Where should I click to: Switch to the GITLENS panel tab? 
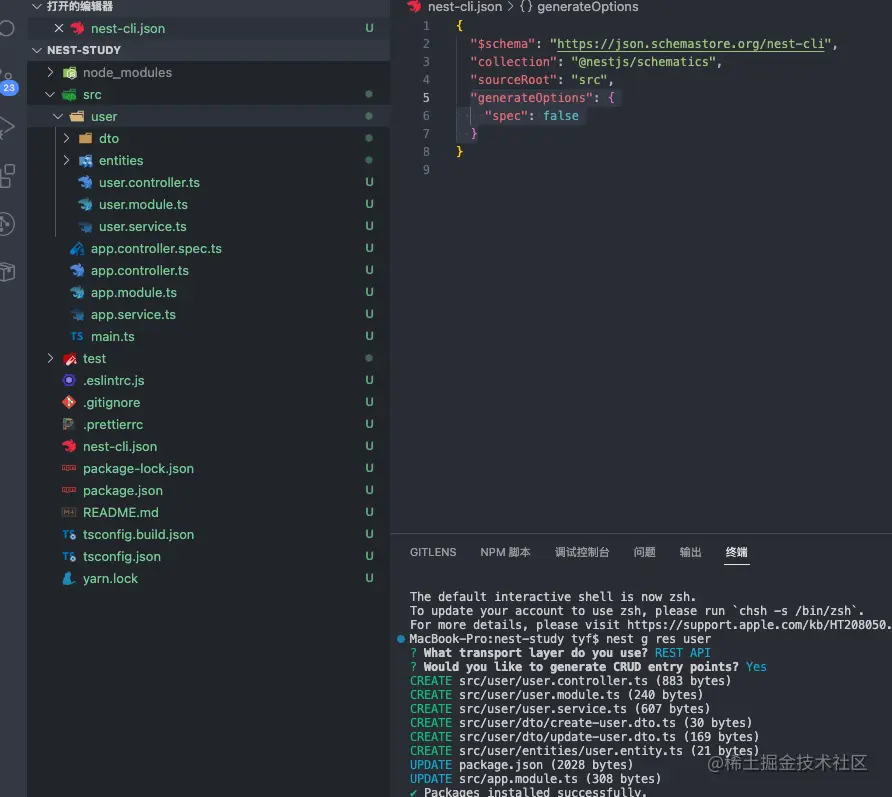point(433,552)
